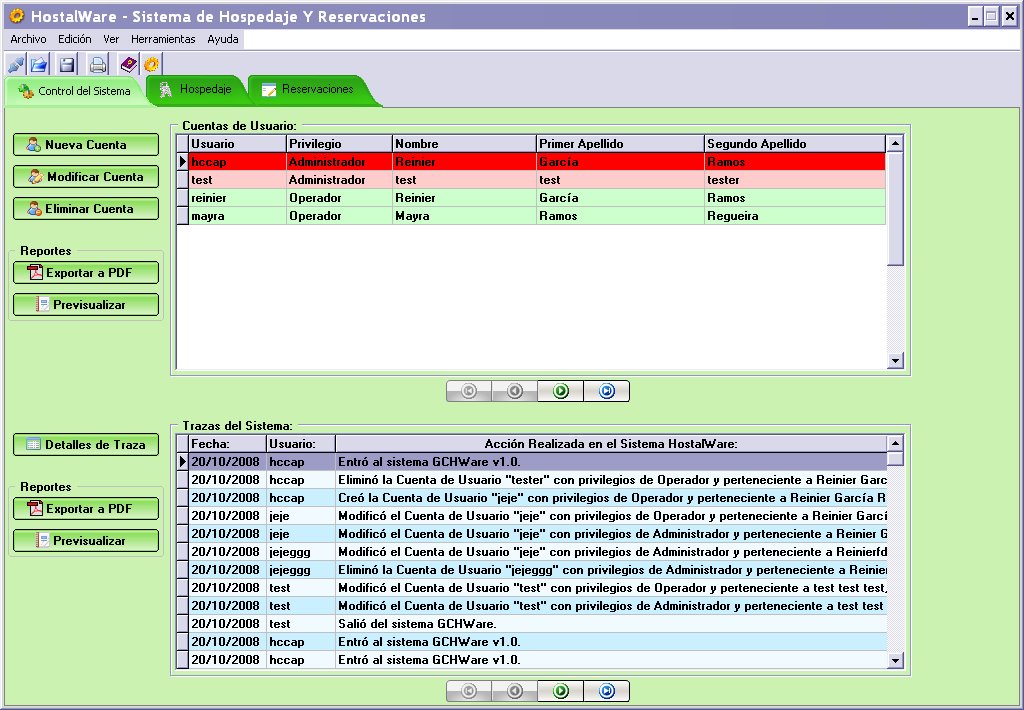Click the "Regueira" cell in the accounts grid
Viewport: 1024px width, 710px height.
point(795,216)
